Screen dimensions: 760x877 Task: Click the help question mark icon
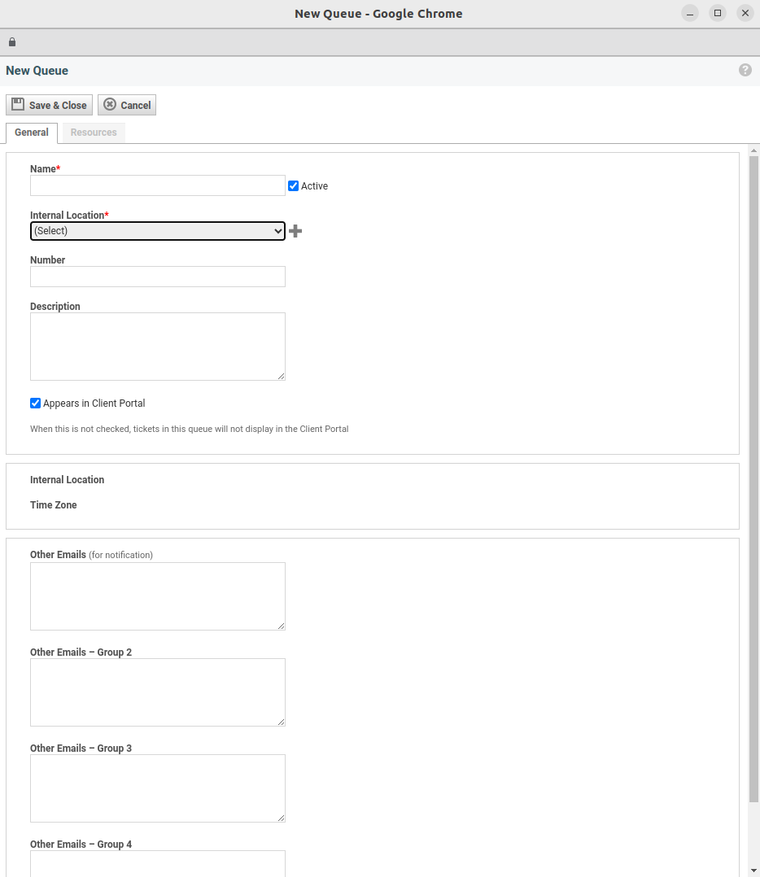tap(745, 70)
